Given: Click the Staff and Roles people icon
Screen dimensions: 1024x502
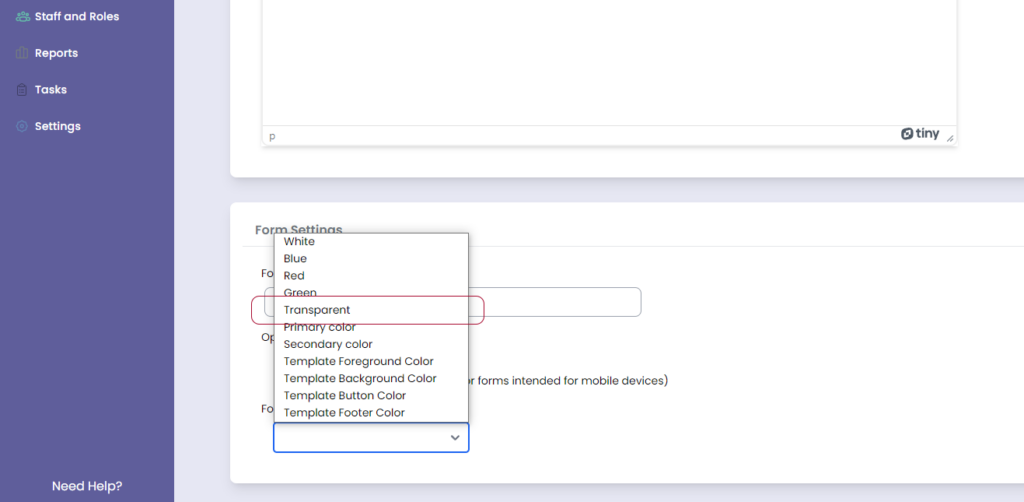Looking at the screenshot, I should [22, 17].
